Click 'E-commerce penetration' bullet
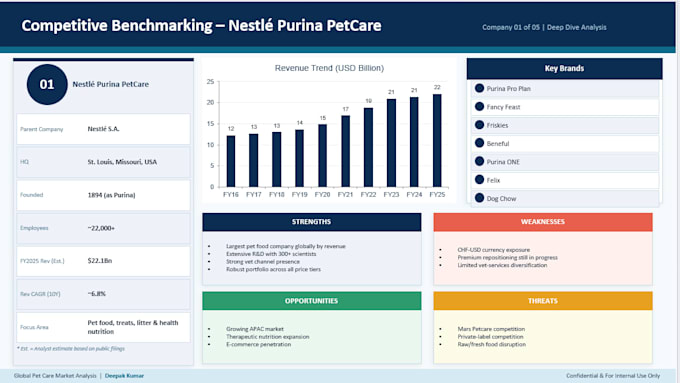 (258, 344)
